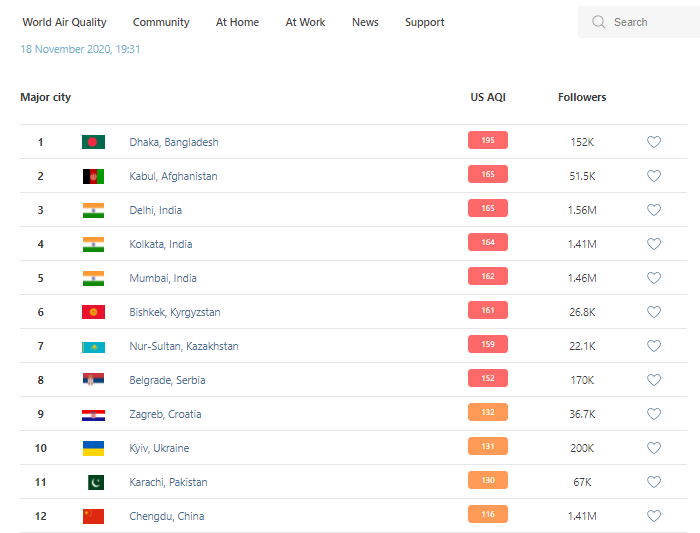
Task: Click the Serbia flag icon
Action: click(x=93, y=380)
